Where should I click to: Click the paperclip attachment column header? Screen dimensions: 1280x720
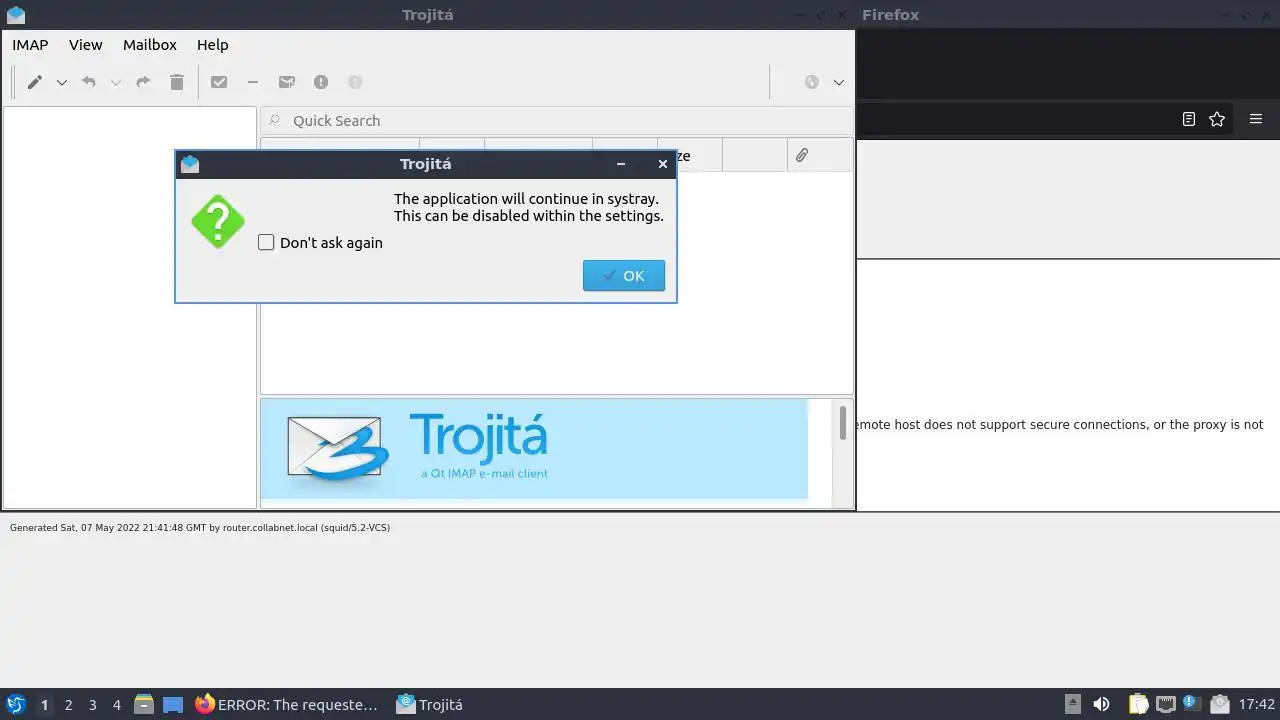pyautogui.click(x=802, y=155)
